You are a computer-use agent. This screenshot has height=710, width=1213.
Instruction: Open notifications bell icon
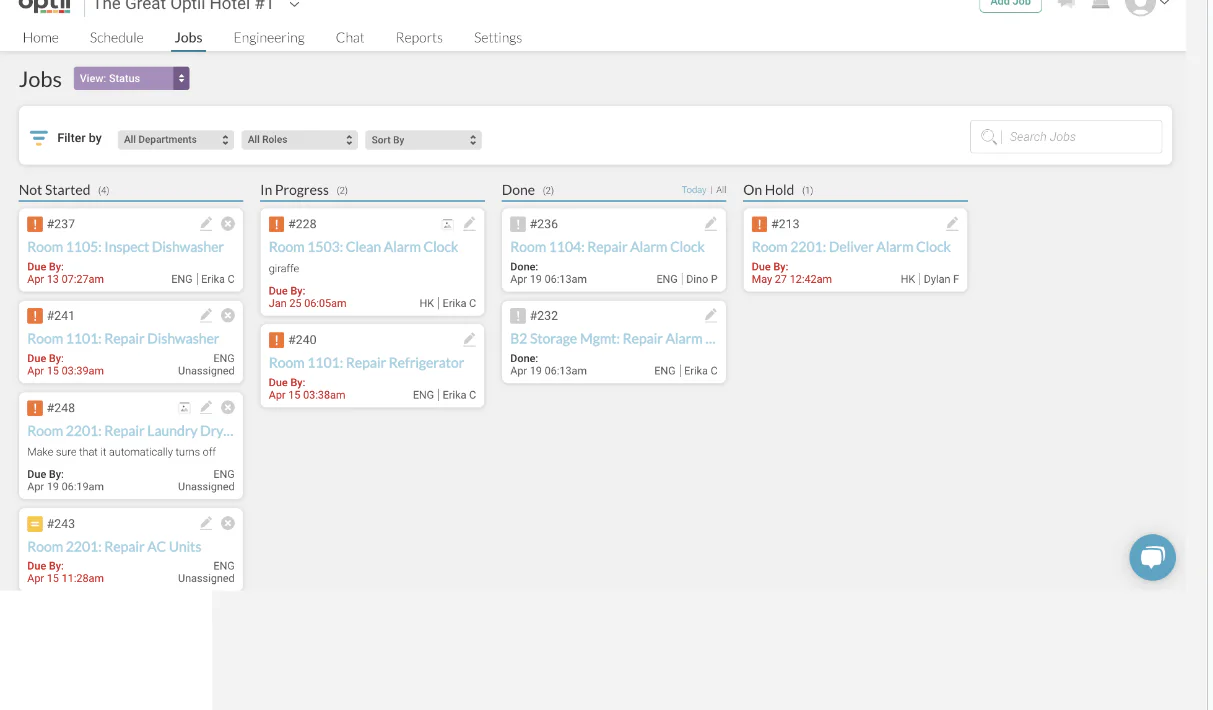[1101, 4]
